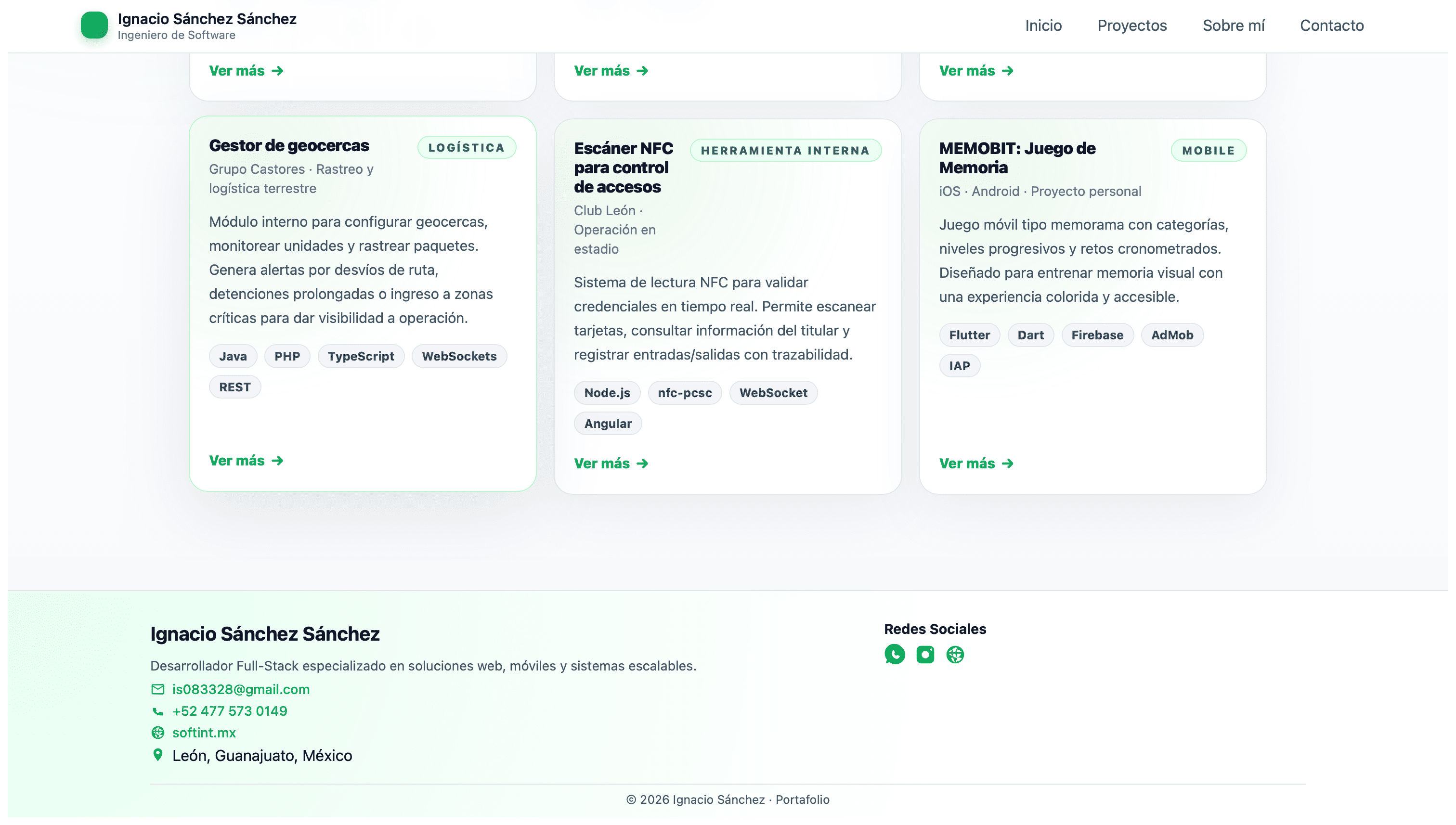Click the AdMob tag
Screen dimensions: 1456x825
coord(1172,335)
